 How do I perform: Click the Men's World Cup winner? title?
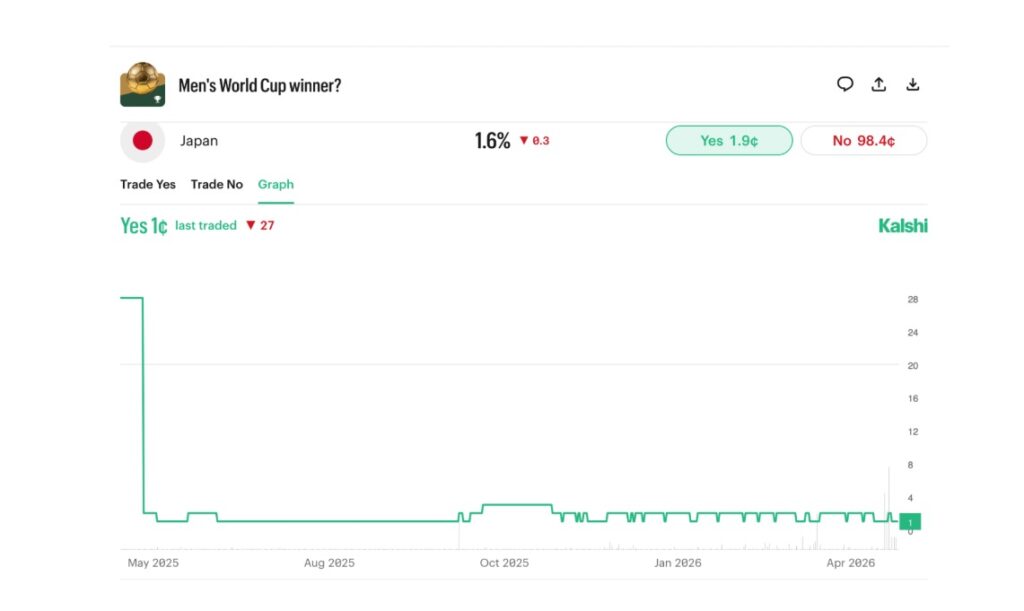[x=260, y=86]
